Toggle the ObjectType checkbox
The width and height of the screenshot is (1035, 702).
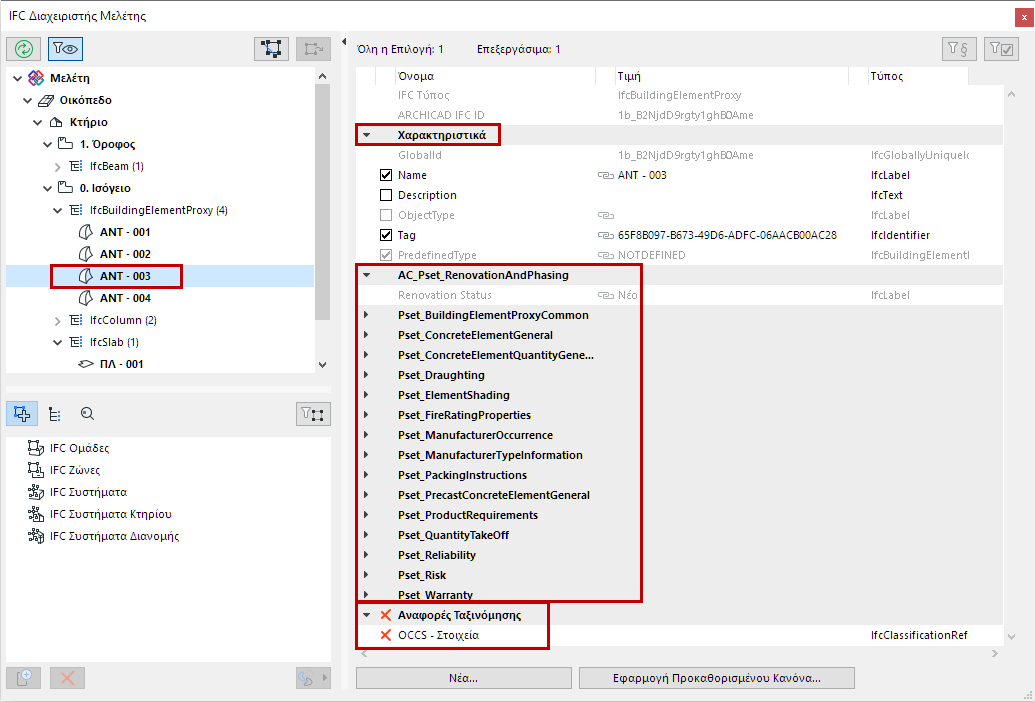(386, 215)
